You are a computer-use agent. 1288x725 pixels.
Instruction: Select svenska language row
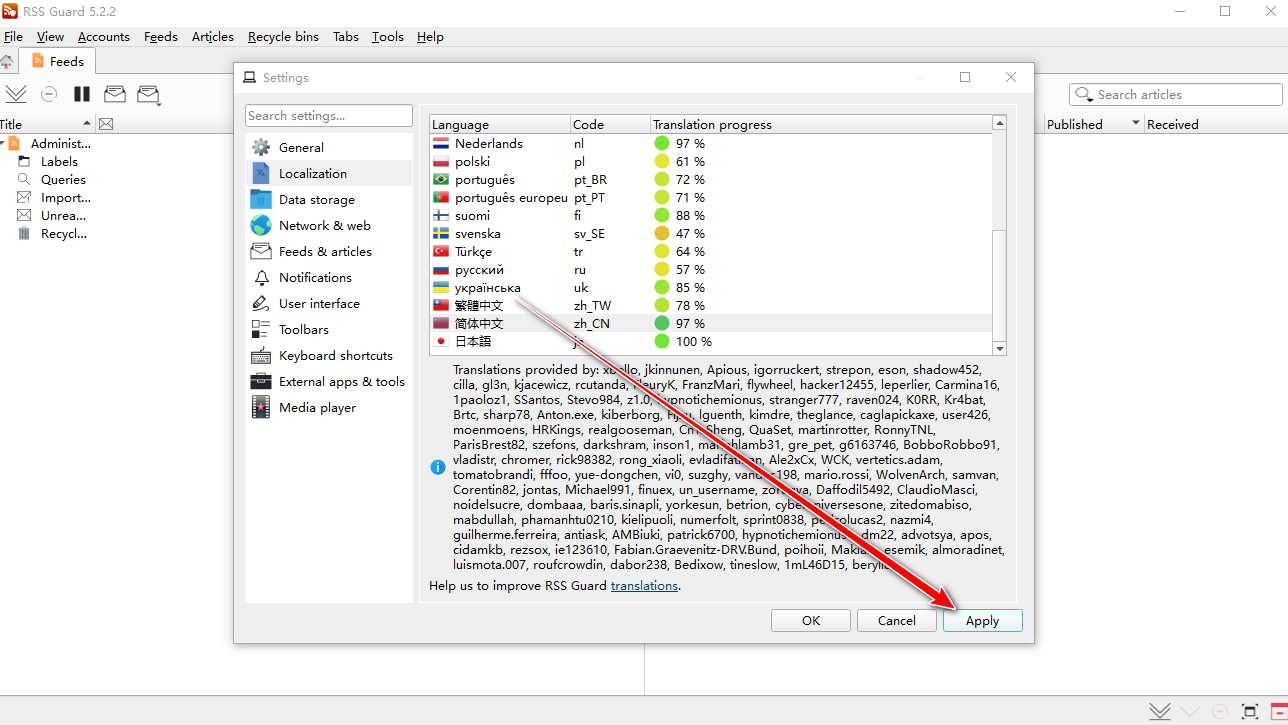pos(711,233)
